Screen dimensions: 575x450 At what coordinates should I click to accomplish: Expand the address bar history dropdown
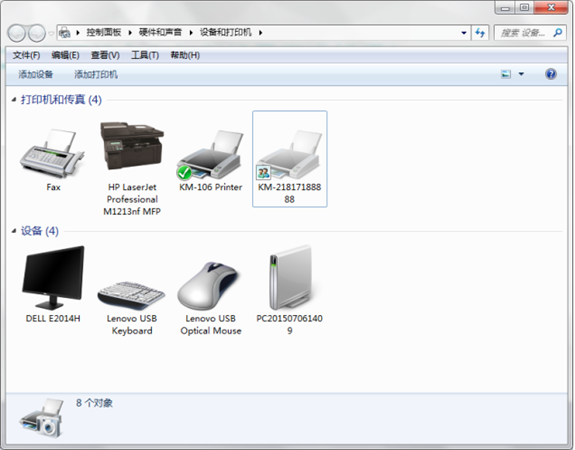(x=464, y=33)
